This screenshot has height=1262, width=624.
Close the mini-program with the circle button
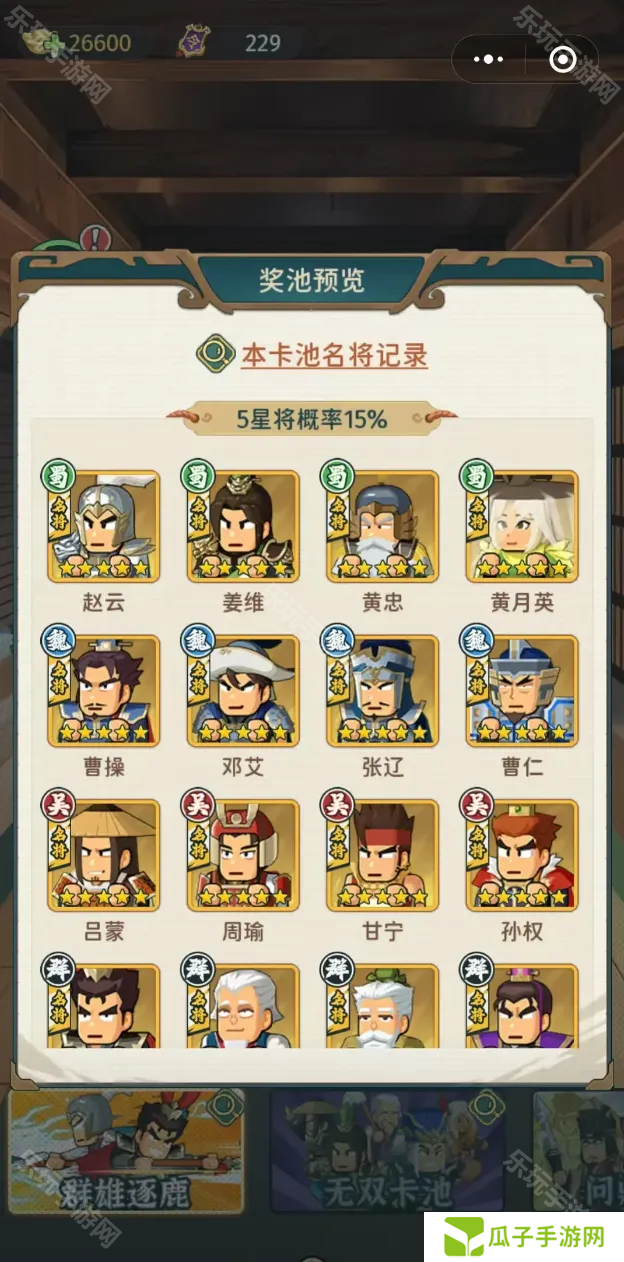[x=563, y=60]
